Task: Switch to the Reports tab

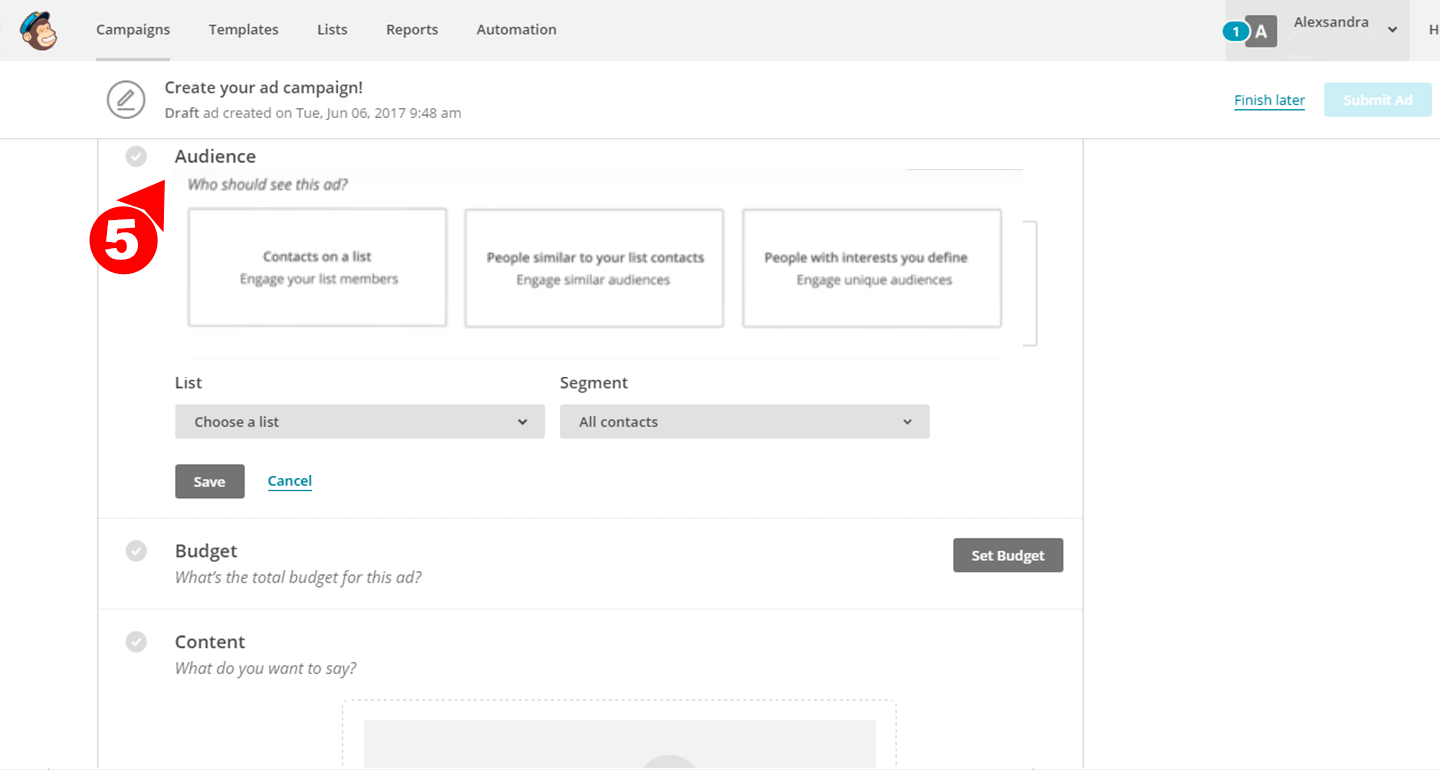Action: (412, 30)
